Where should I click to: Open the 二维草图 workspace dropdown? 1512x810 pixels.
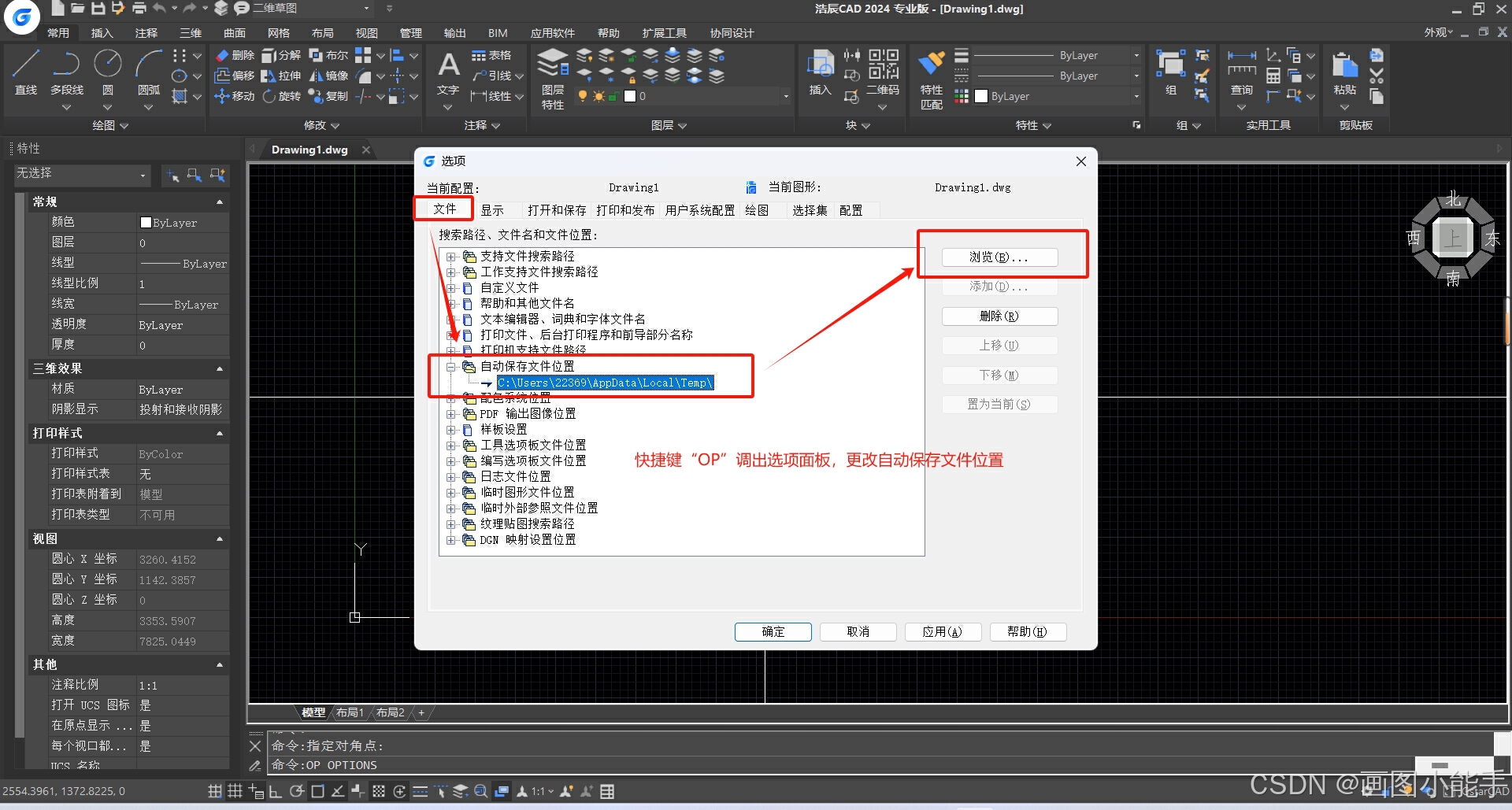tap(366, 9)
